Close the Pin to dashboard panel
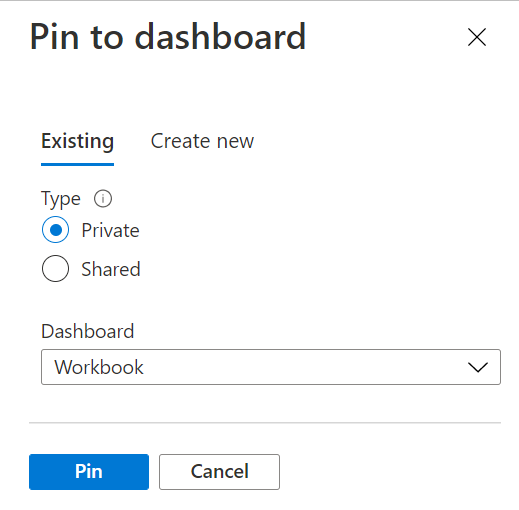 click(x=477, y=37)
